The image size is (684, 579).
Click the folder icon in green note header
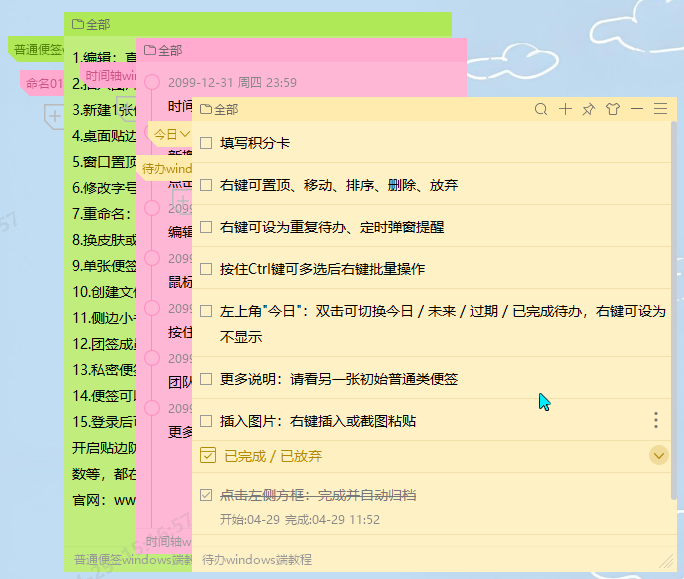(78, 24)
